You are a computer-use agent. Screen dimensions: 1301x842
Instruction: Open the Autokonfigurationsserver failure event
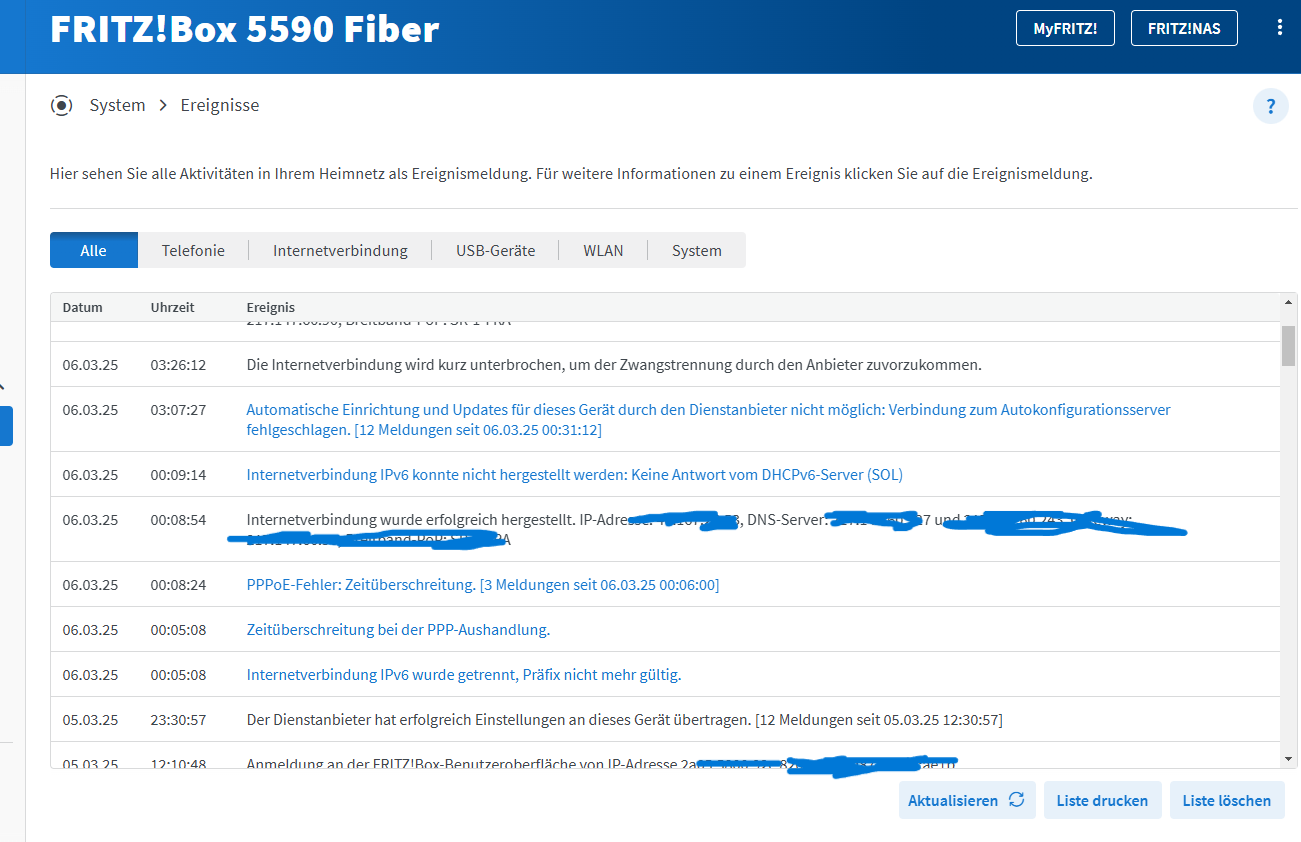tap(708, 420)
